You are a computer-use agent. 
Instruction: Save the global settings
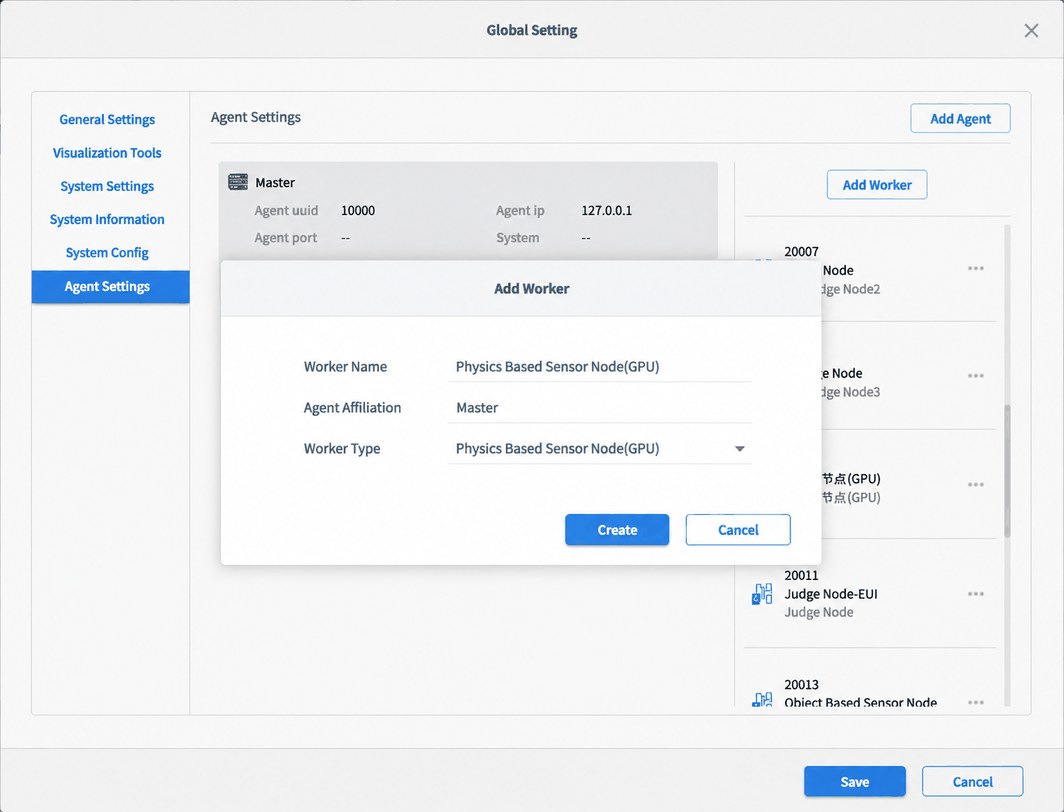(855, 781)
